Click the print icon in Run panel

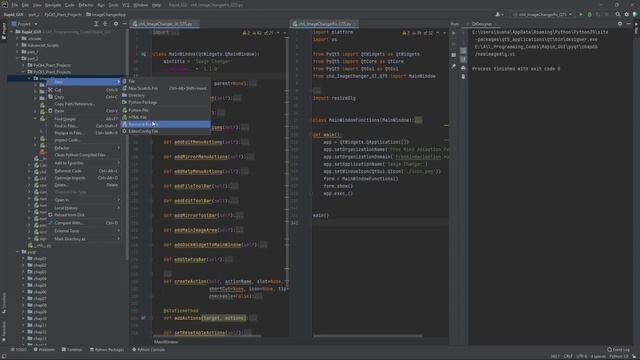tap(463, 68)
